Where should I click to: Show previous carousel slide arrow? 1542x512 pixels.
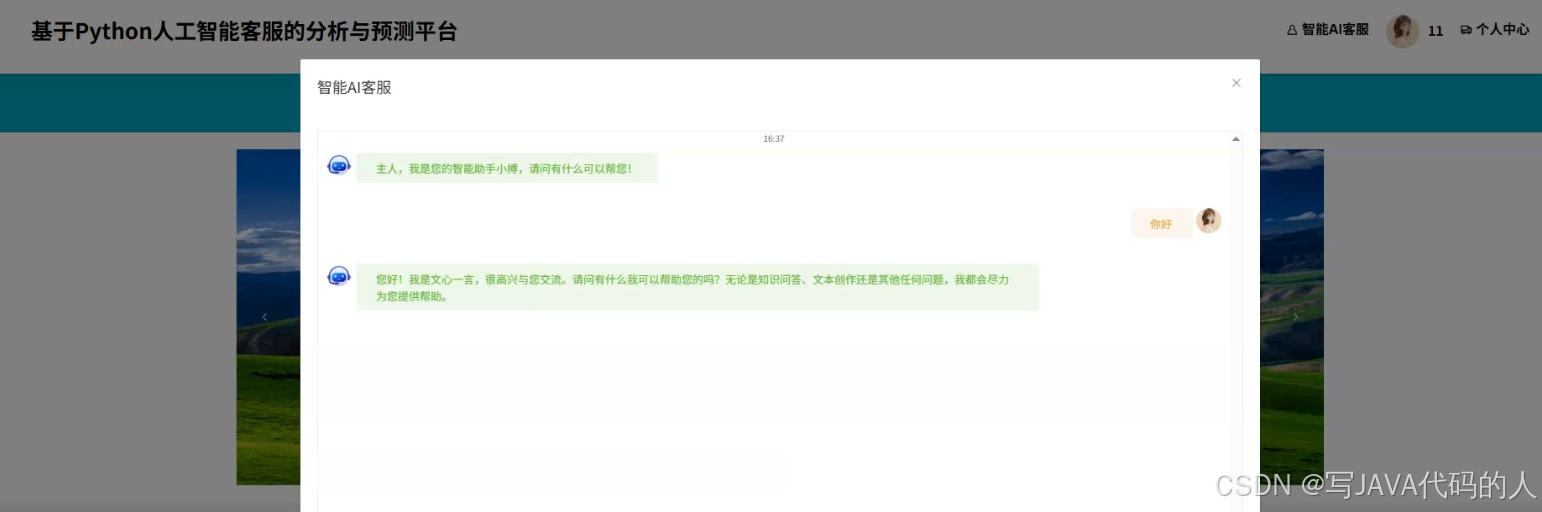pos(265,317)
